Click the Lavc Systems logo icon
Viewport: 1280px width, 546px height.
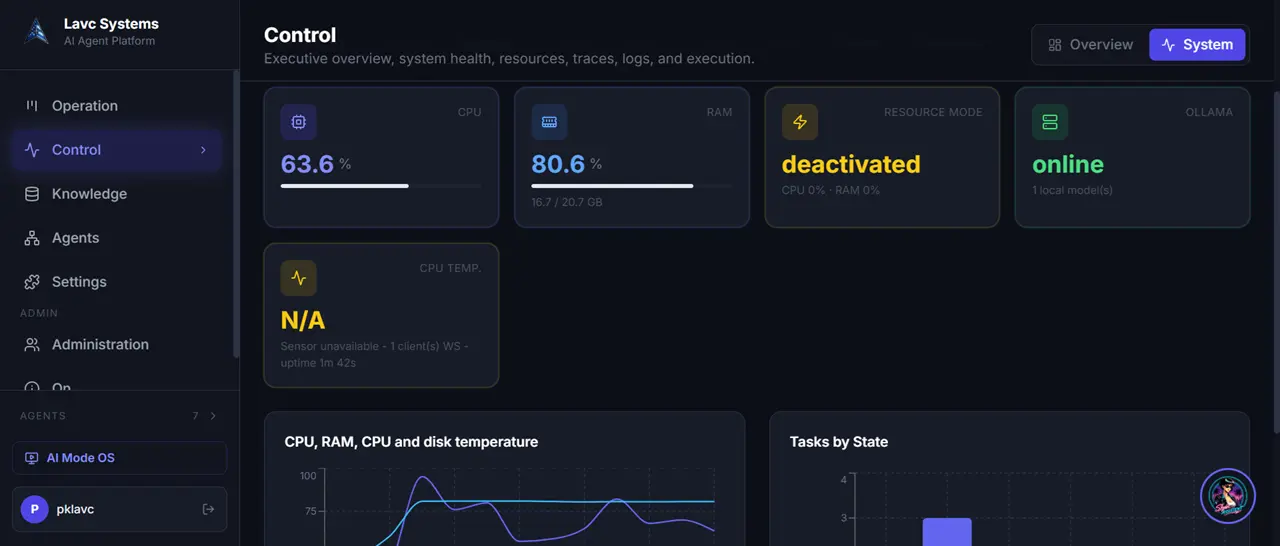37,32
